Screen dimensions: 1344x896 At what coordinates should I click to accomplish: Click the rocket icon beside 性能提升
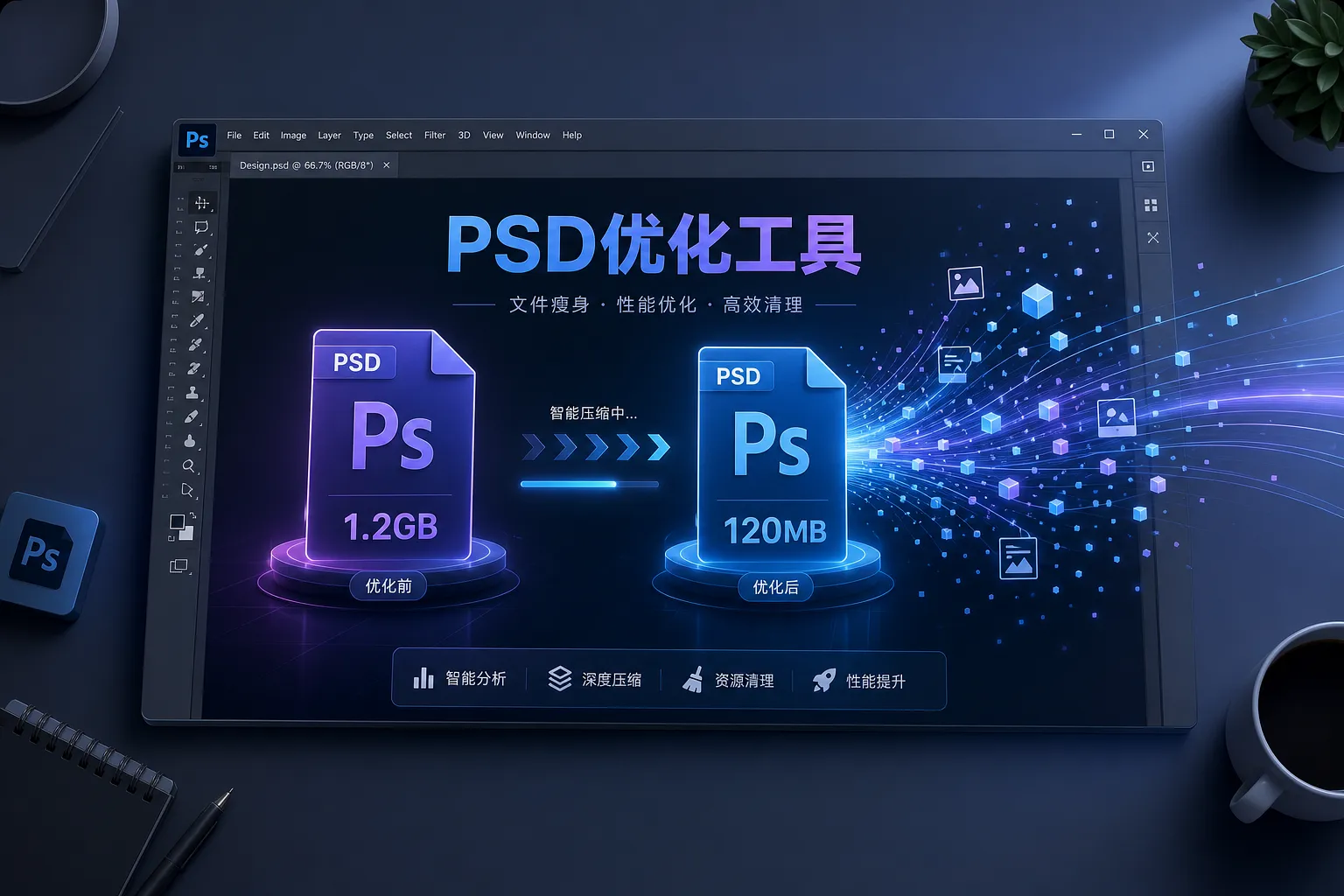coord(824,680)
